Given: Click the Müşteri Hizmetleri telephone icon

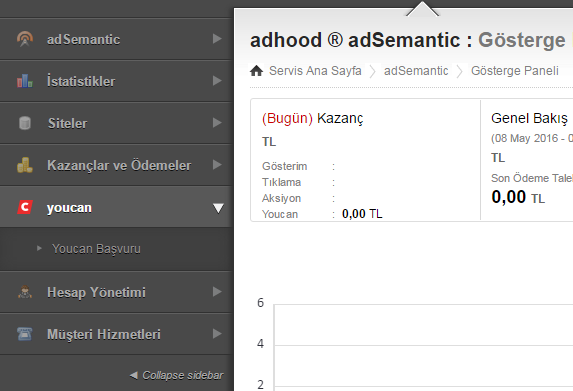Looking at the screenshot, I should coord(25,334).
